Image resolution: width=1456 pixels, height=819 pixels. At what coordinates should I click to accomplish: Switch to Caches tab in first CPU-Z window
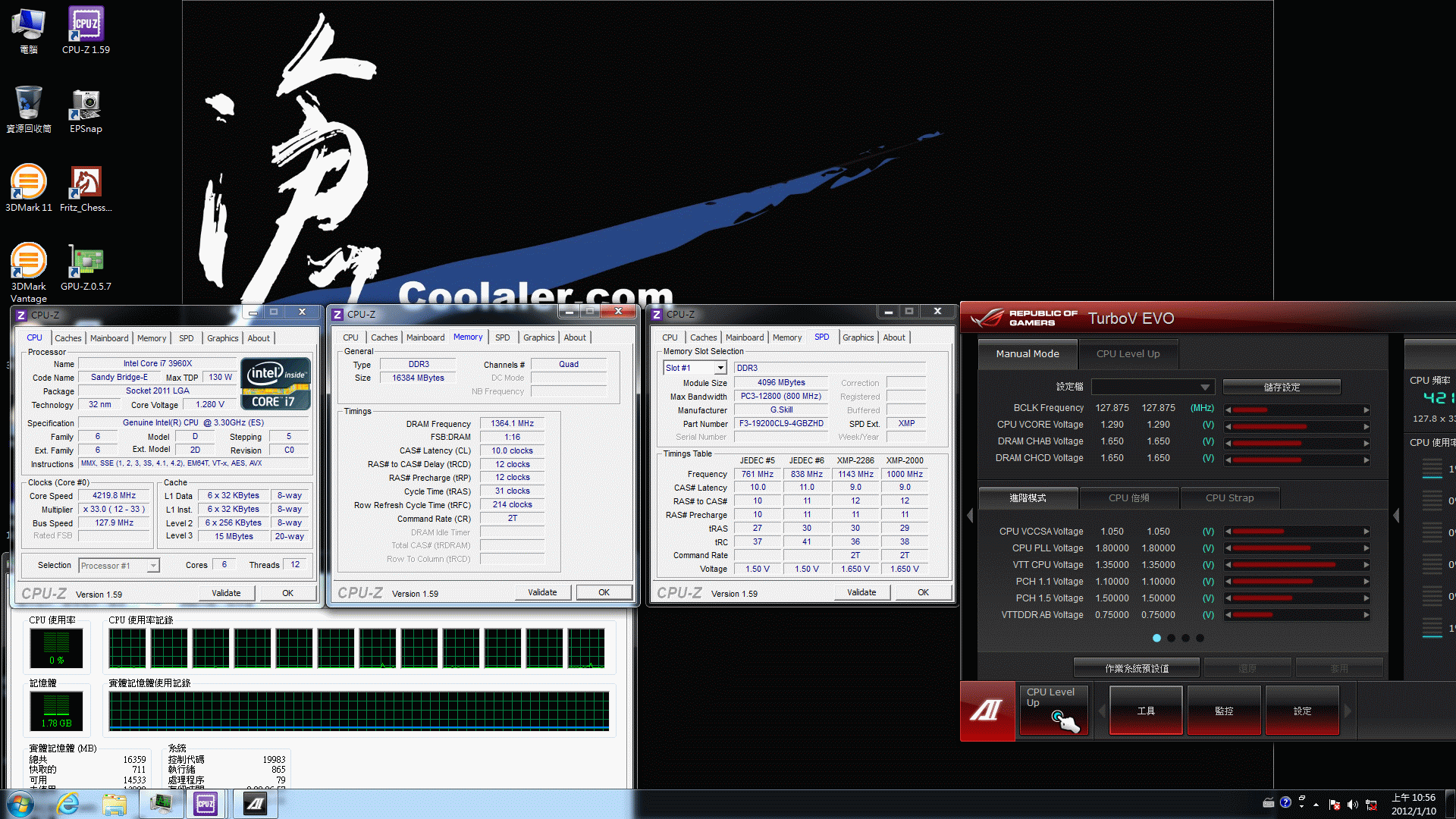tap(68, 338)
